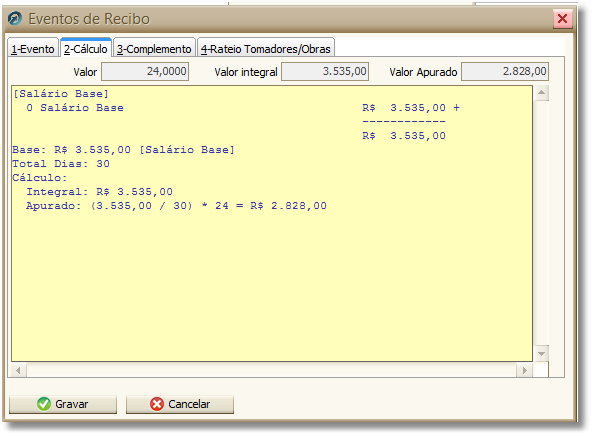Click the vertical scrollbar track

[541, 223]
